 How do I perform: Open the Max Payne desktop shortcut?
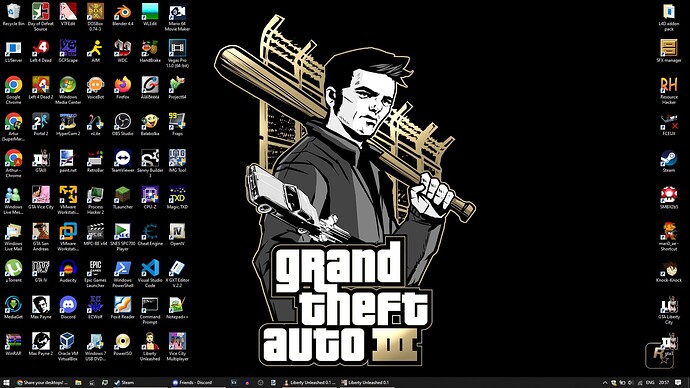(x=40, y=307)
